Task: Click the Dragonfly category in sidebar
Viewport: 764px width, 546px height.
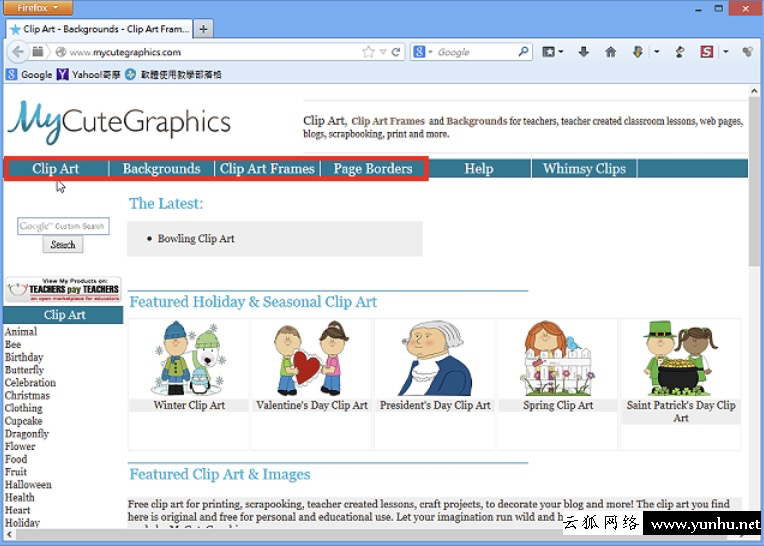Action: pyautogui.click(x=27, y=433)
